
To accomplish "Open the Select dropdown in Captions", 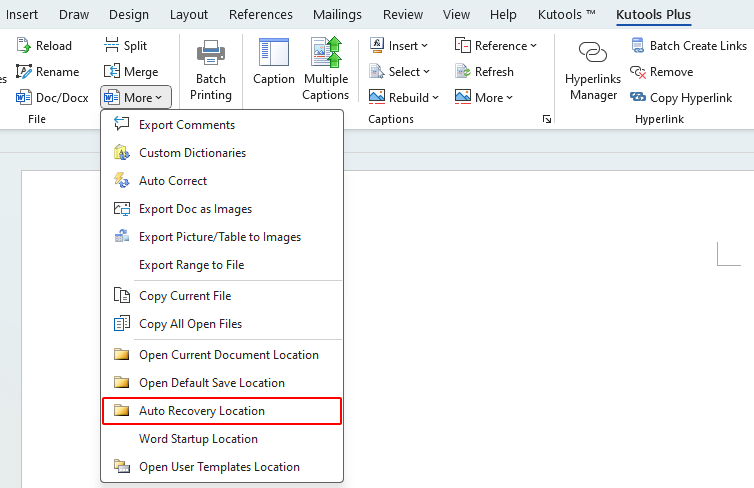I will [398, 72].
